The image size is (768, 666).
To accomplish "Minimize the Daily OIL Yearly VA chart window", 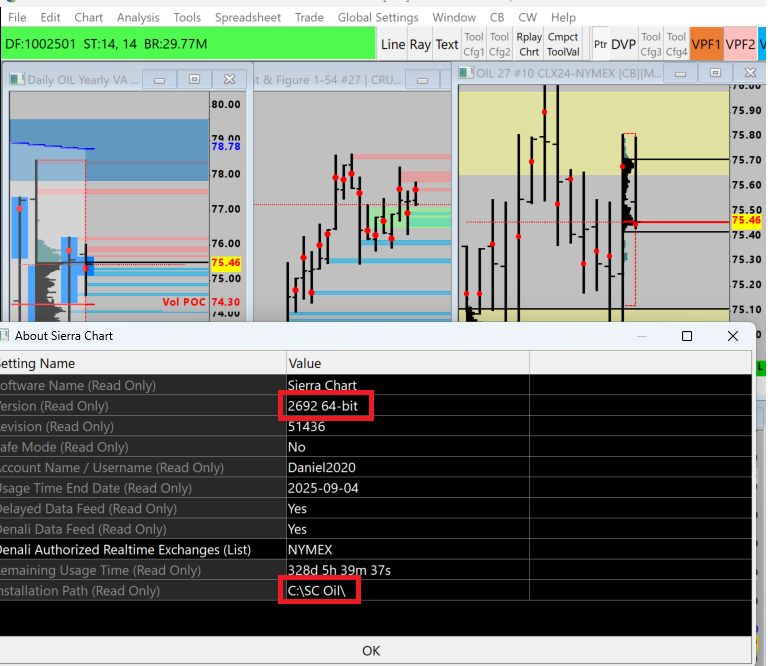I will click(x=160, y=79).
